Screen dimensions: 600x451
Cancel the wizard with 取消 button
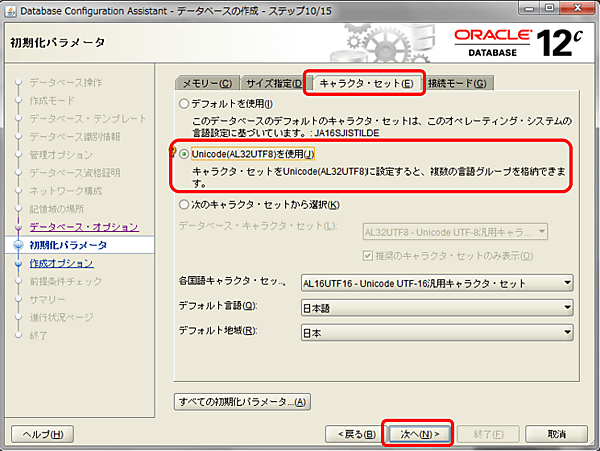556,434
